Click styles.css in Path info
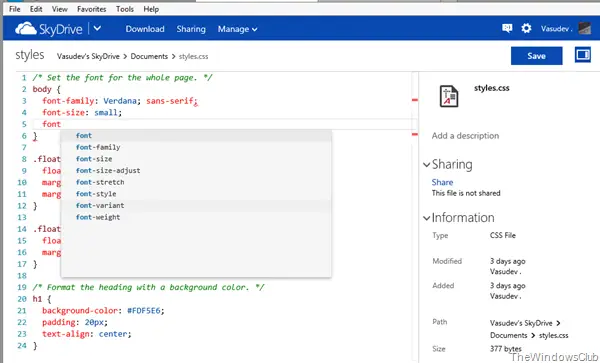 pyautogui.click(x=554, y=335)
